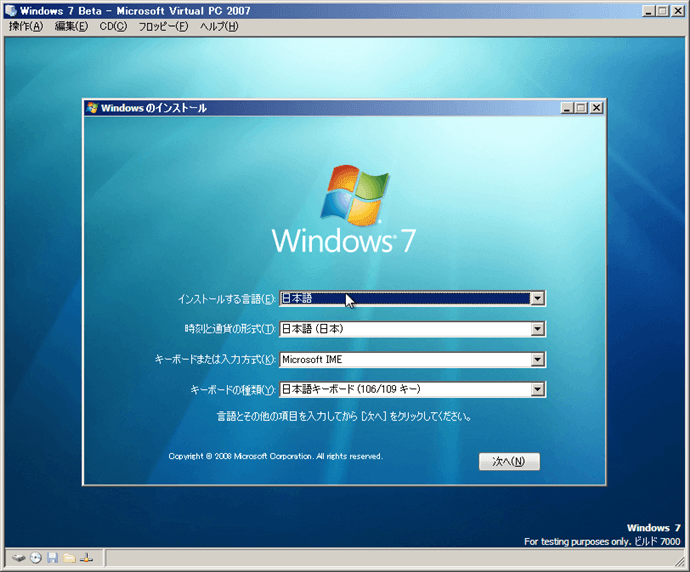Viewport: 690px width, 572px height.
Task: Click the CD drive status icon
Action: click(x=36, y=557)
